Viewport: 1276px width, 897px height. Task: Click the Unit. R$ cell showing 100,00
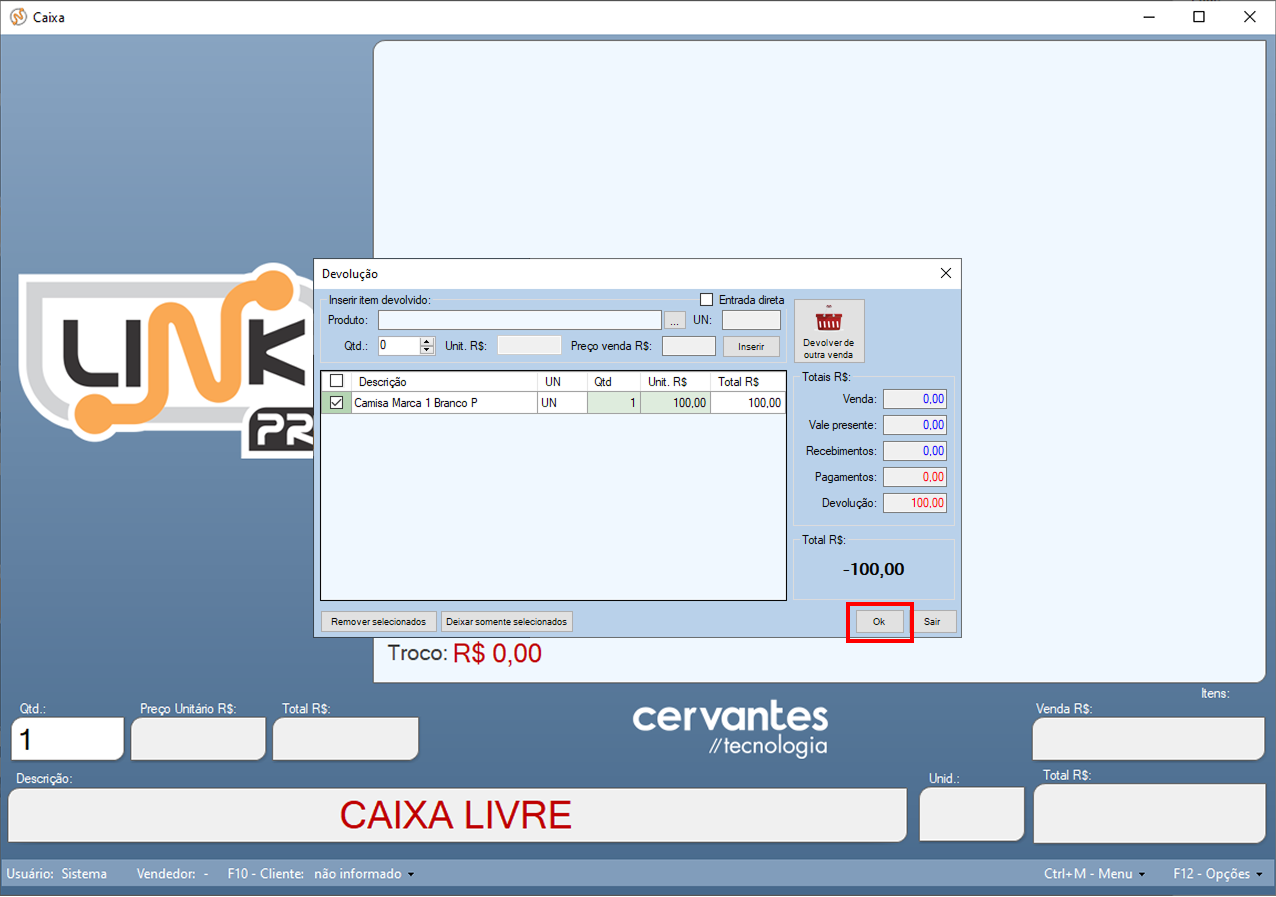click(x=675, y=403)
